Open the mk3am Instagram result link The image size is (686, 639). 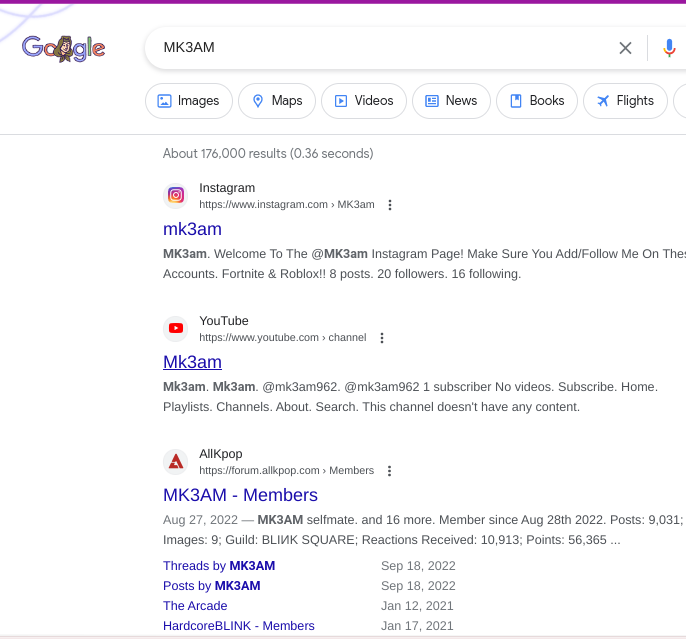(192, 229)
